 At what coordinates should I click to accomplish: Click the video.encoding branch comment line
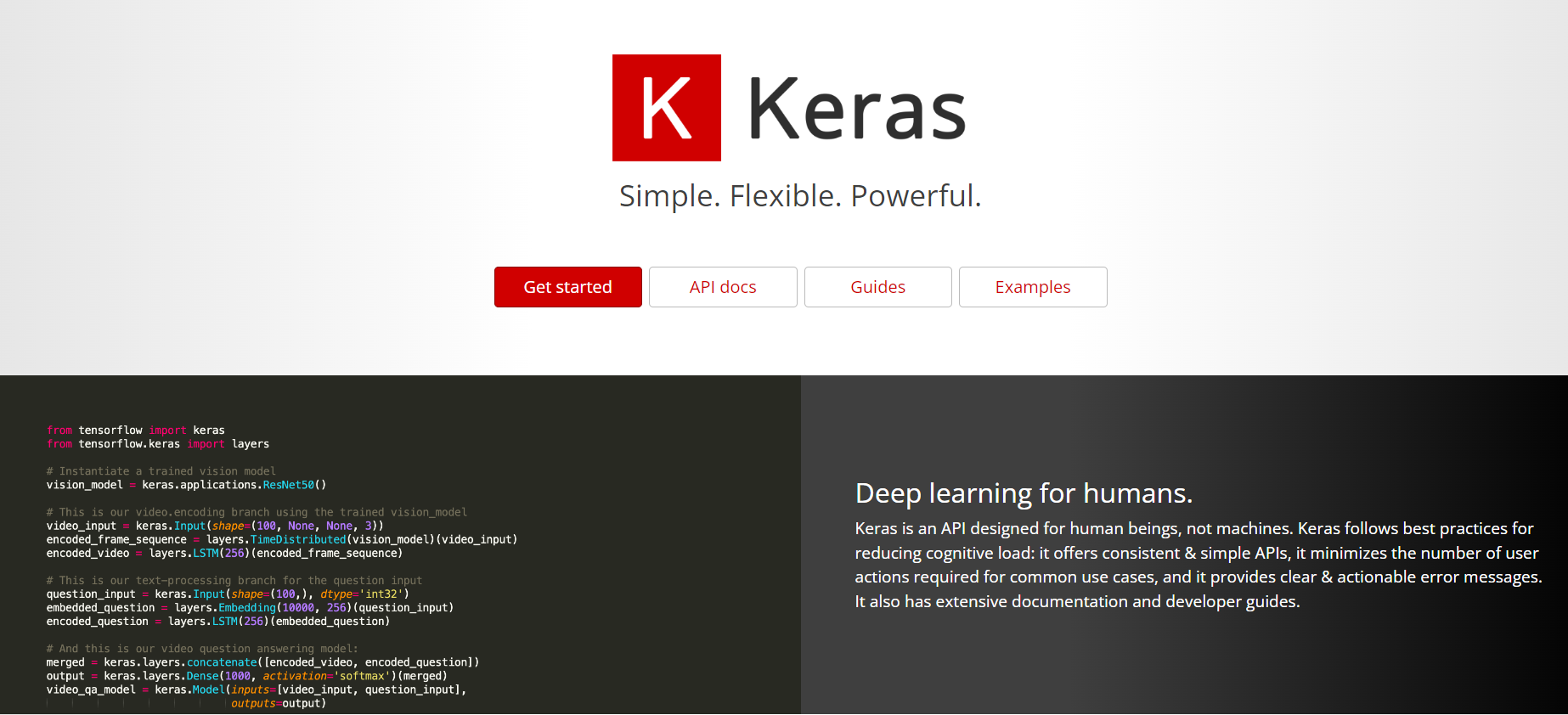257,512
